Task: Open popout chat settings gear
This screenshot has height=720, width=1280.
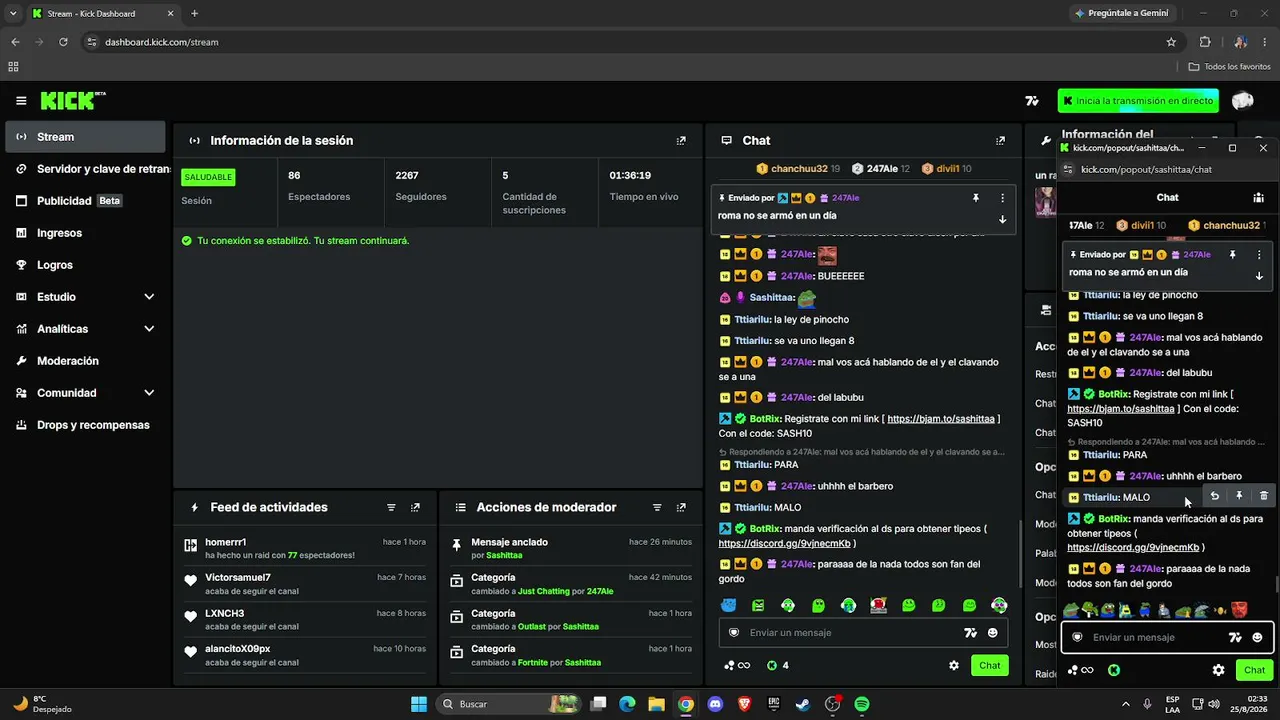Action: tap(1218, 671)
